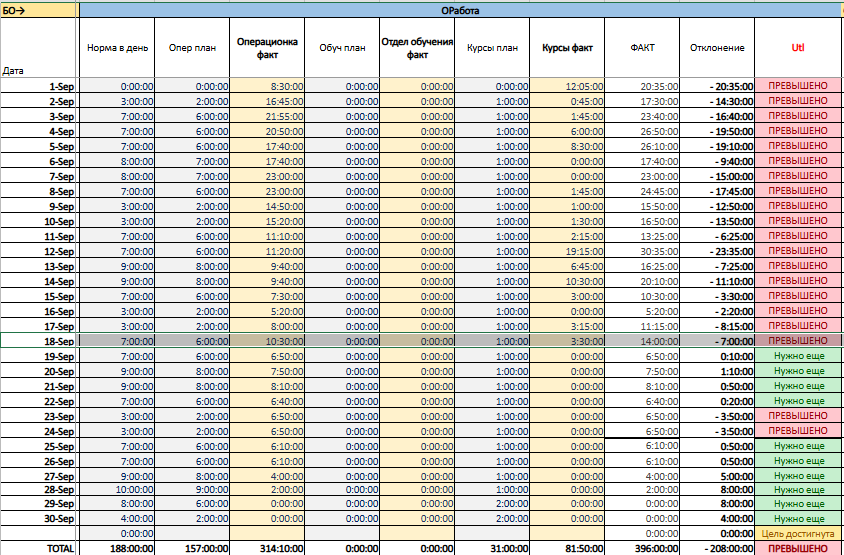Select the Норма в день column header

point(117,48)
